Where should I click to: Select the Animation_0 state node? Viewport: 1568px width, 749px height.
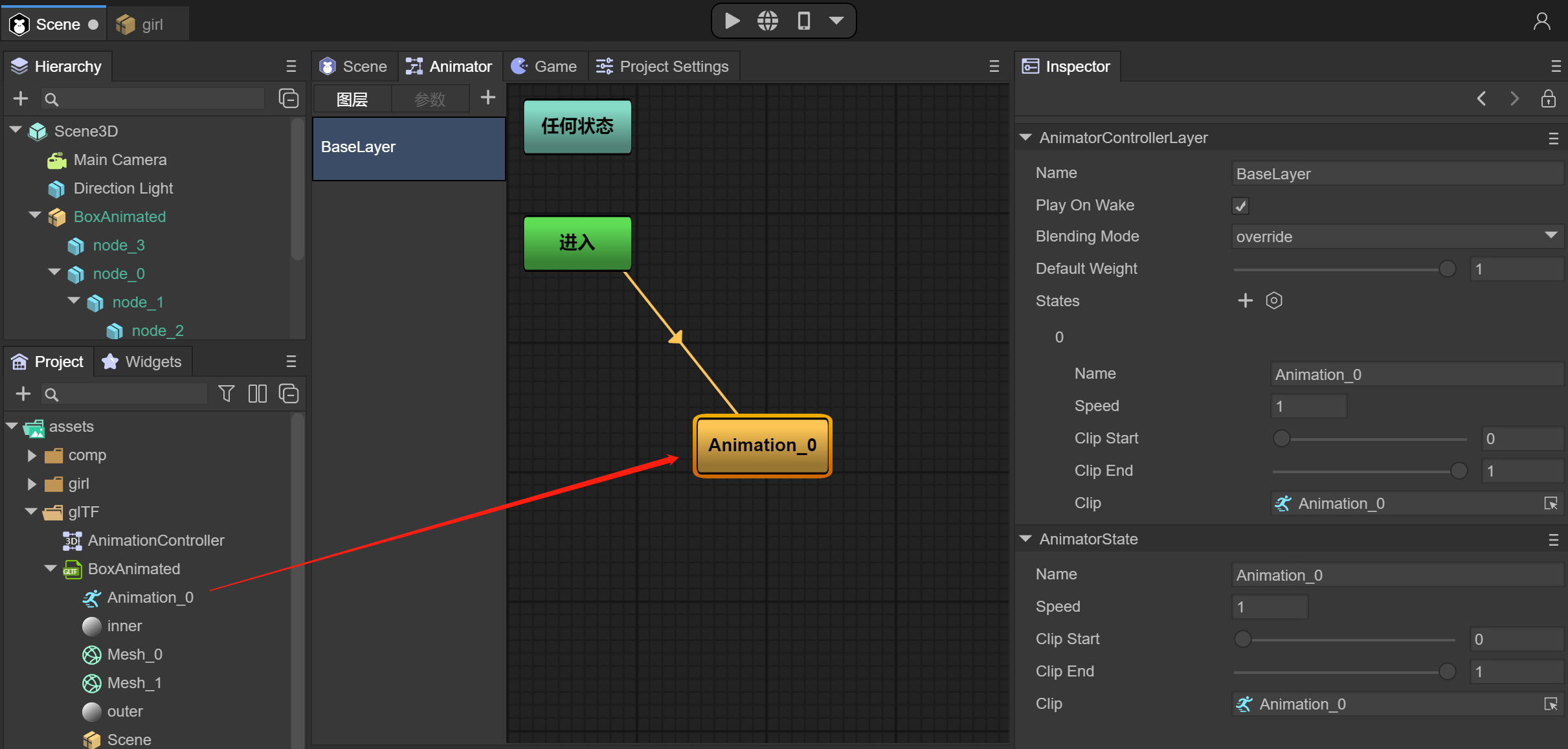[x=762, y=445]
